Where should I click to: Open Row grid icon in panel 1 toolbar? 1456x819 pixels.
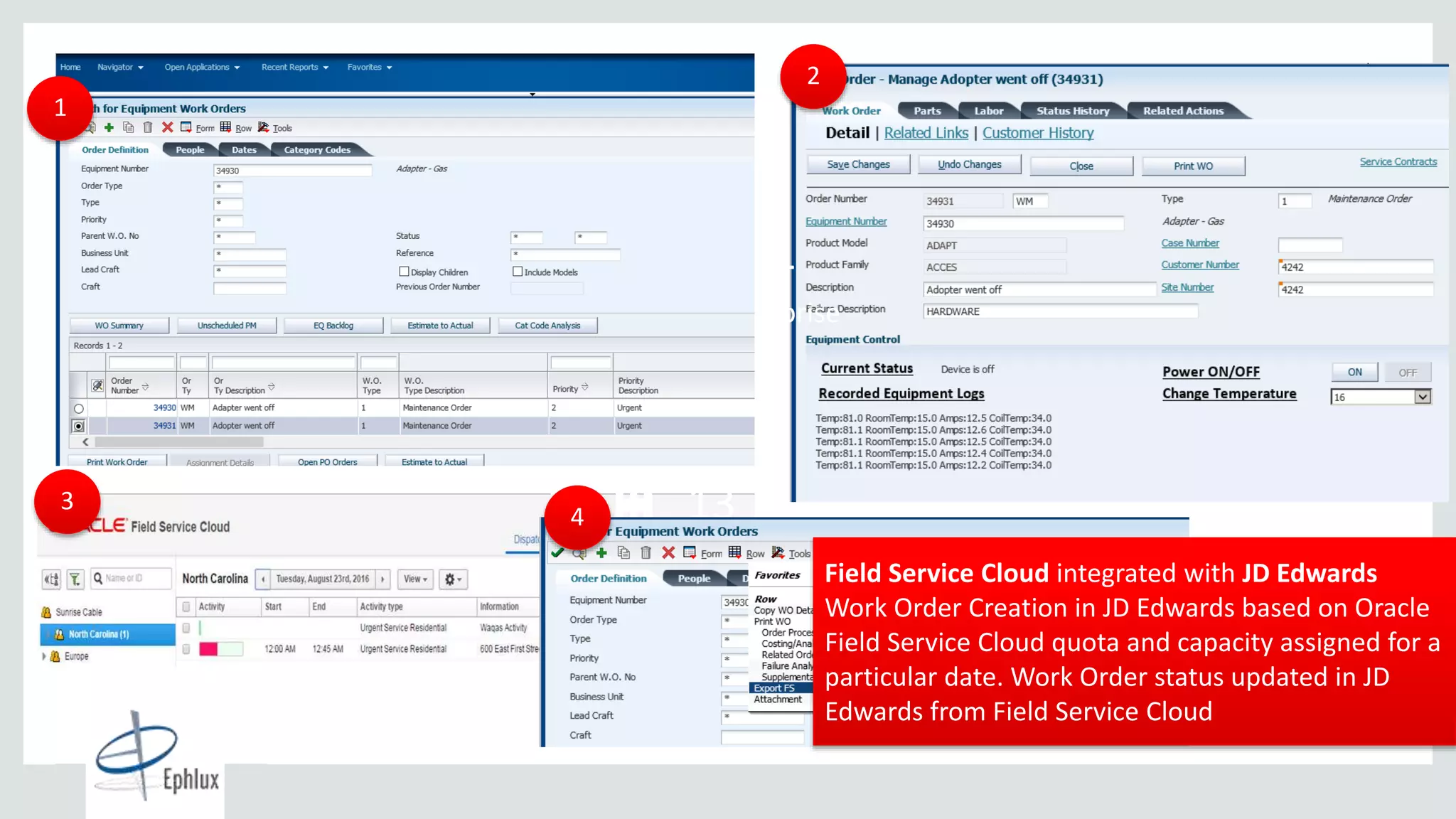225,127
